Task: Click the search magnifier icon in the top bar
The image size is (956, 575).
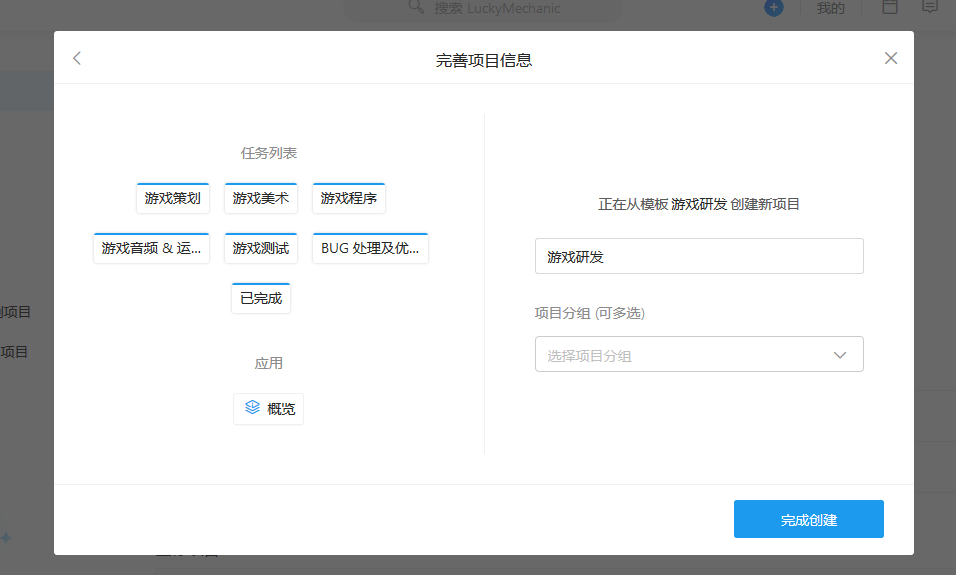Action: pos(416,7)
